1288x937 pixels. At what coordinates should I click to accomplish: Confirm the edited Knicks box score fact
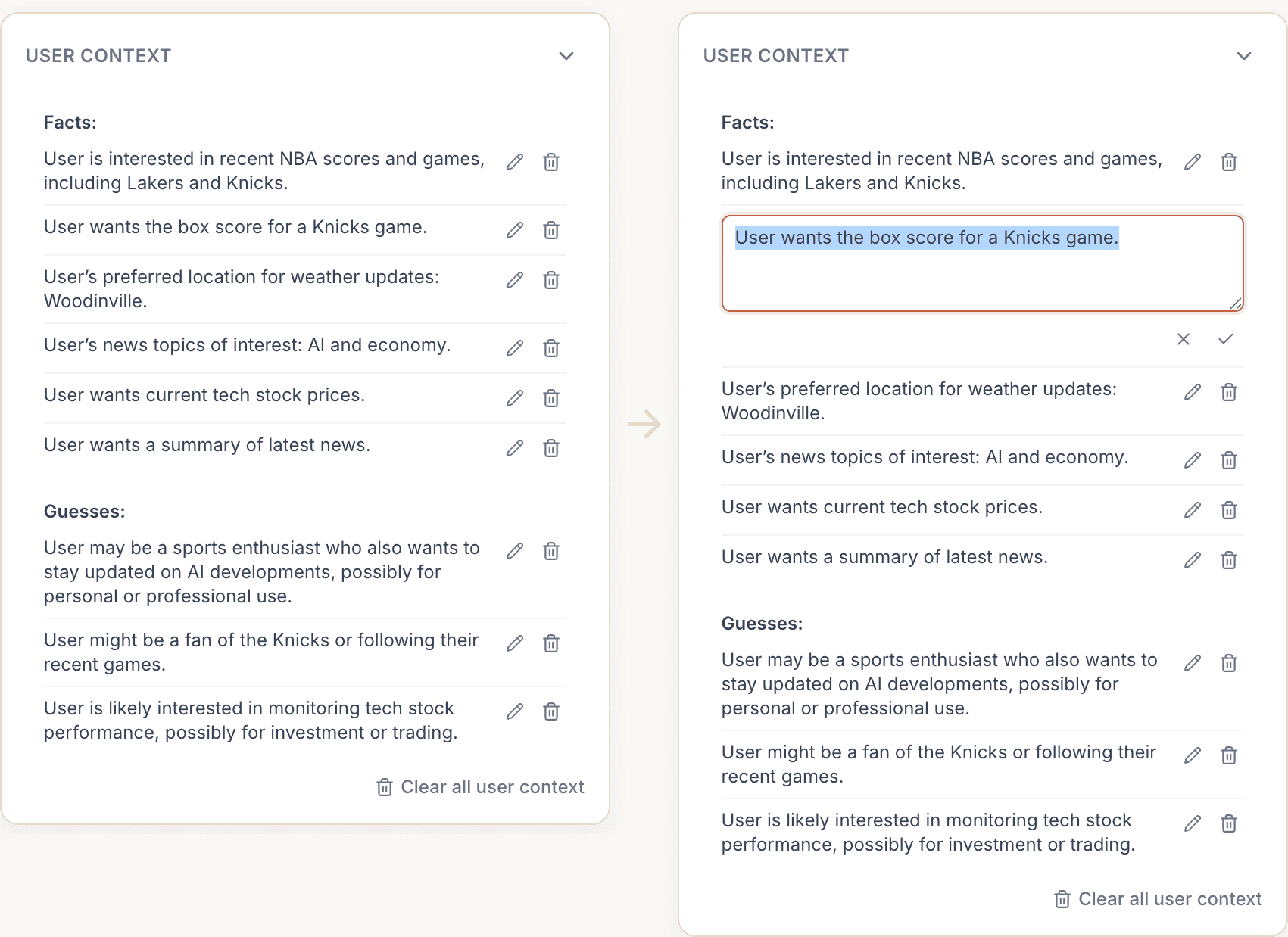pyautogui.click(x=1226, y=339)
